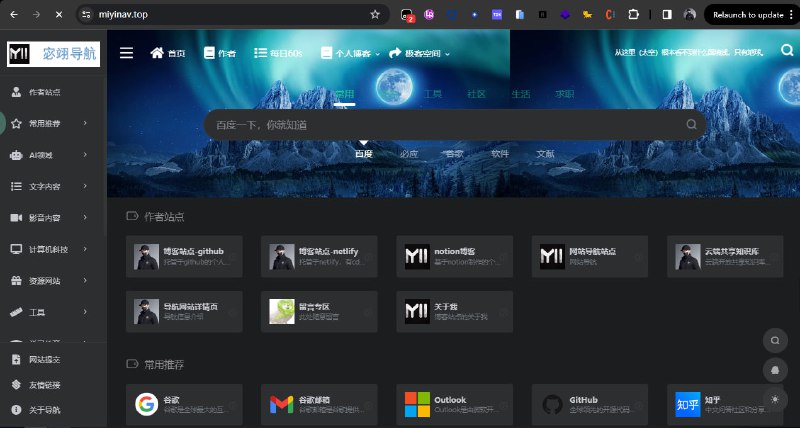Click the Baidu search input field
Viewport: 800px width, 428px height.
pos(440,125)
